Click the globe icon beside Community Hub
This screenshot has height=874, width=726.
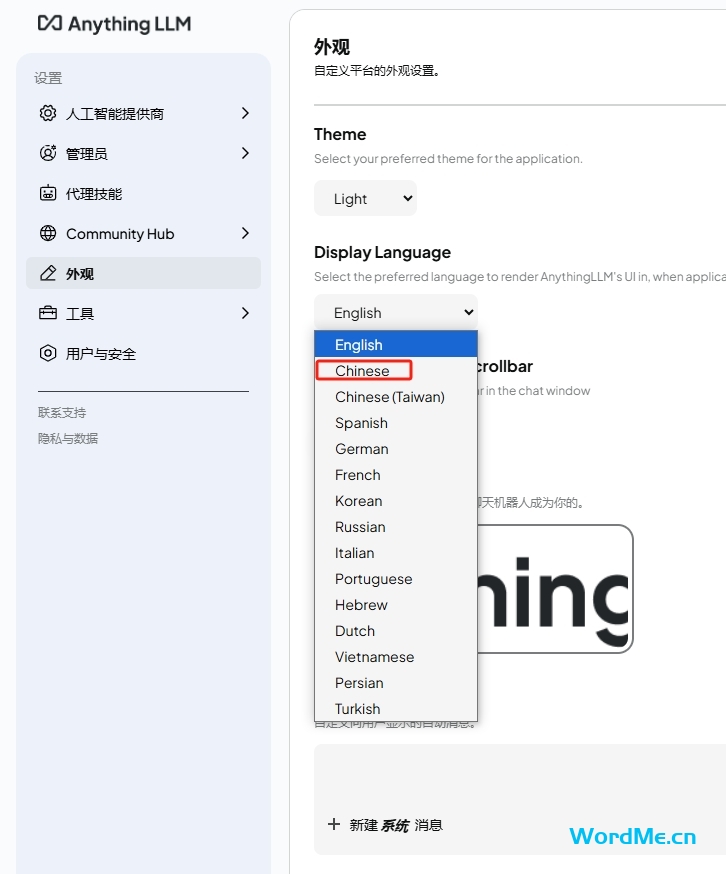click(x=48, y=234)
